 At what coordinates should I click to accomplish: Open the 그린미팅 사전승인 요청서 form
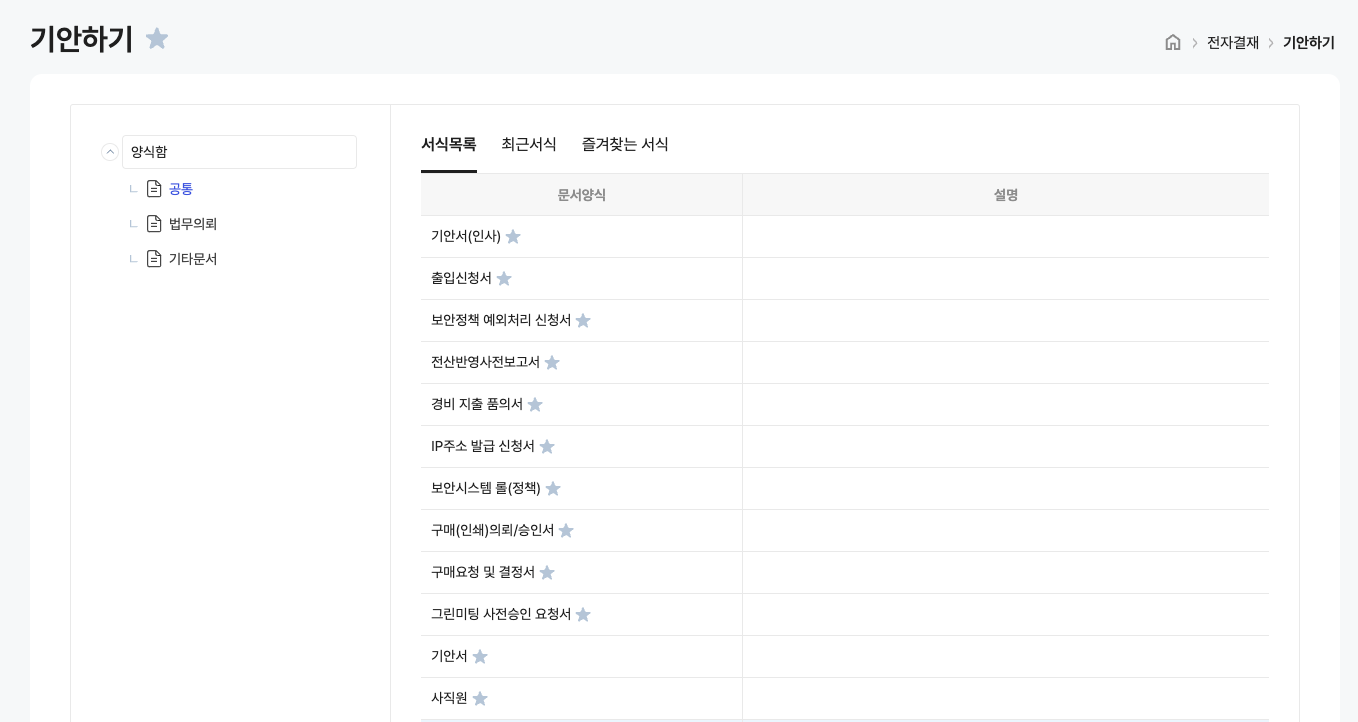click(501, 614)
